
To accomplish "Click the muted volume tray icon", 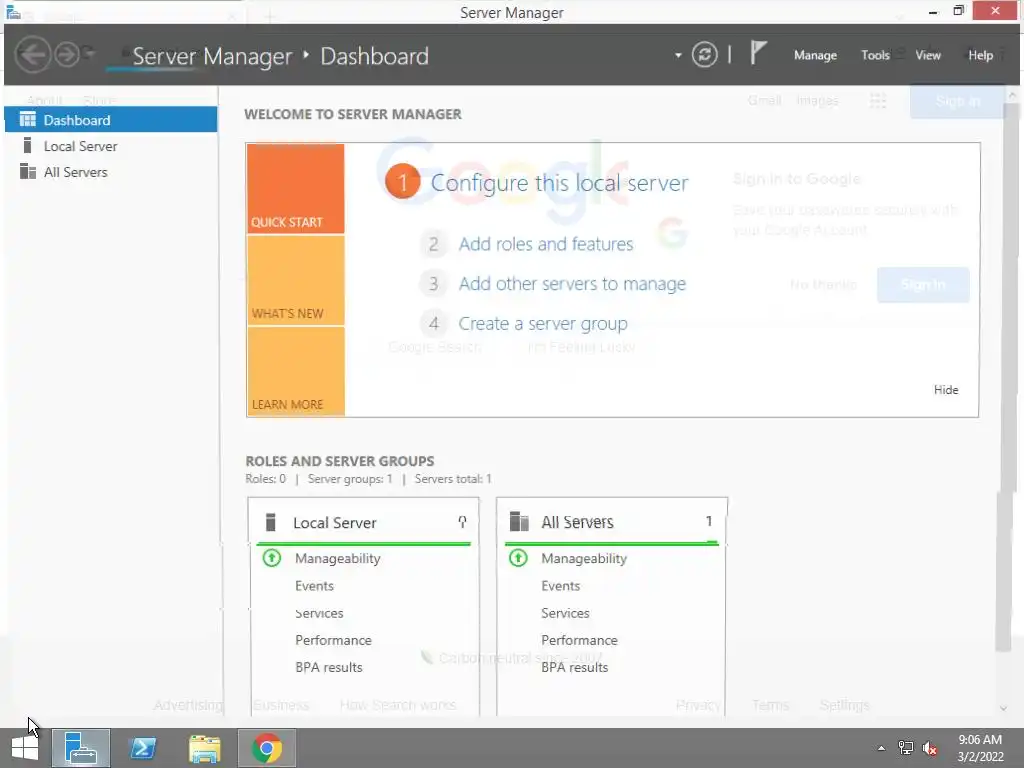I will pos(930,748).
